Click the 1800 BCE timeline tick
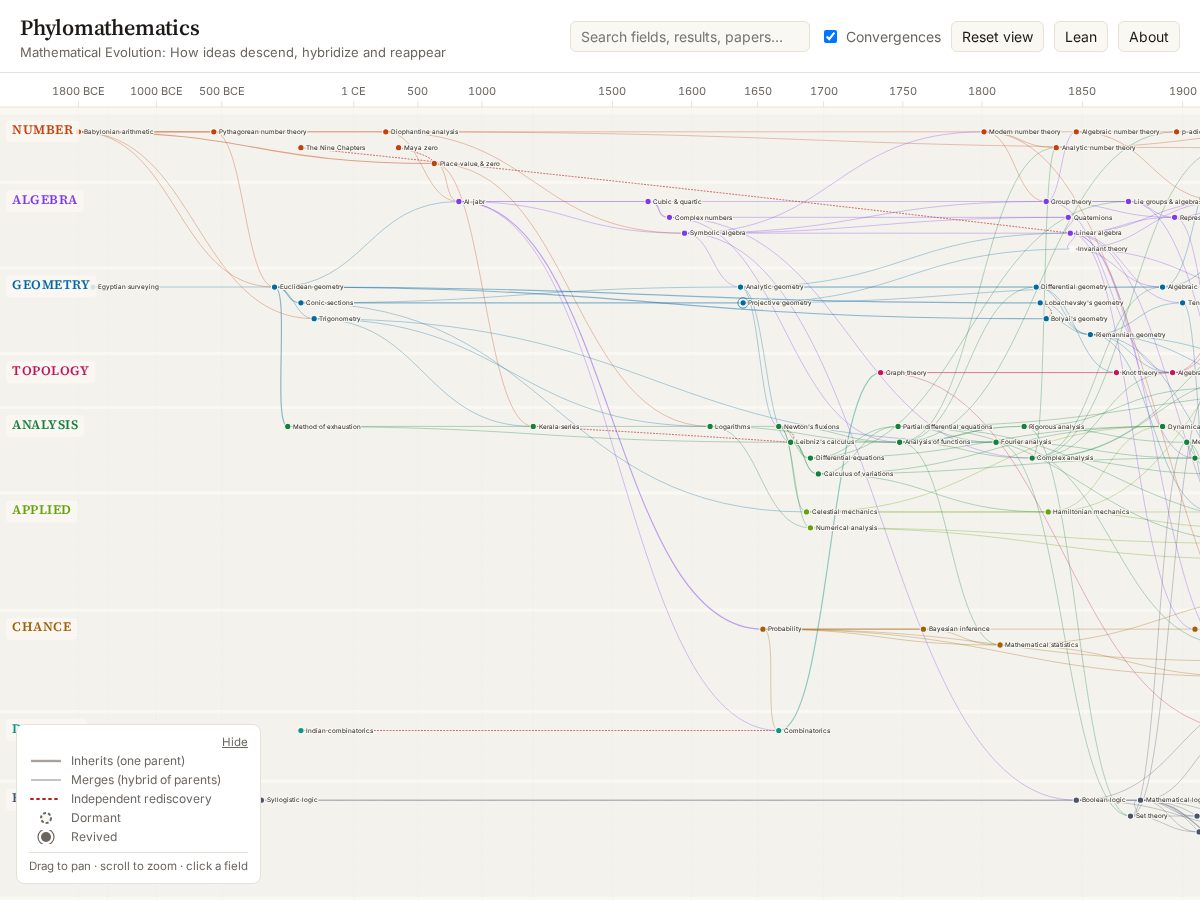 [78, 91]
